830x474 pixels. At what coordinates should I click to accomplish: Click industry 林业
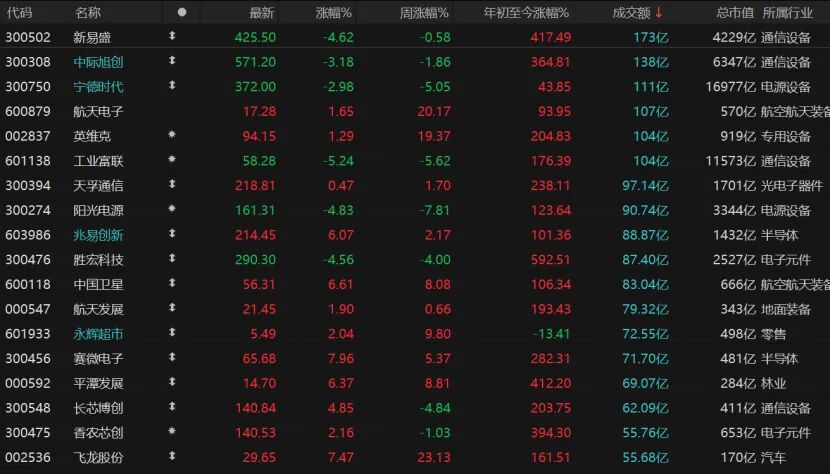773,383
